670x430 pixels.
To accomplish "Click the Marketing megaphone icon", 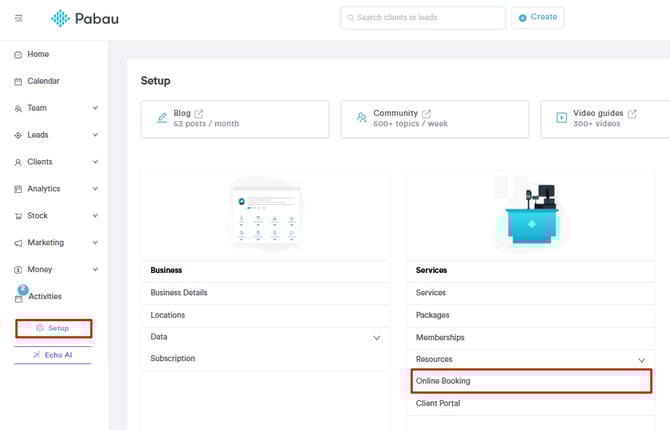I will (x=18, y=243).
